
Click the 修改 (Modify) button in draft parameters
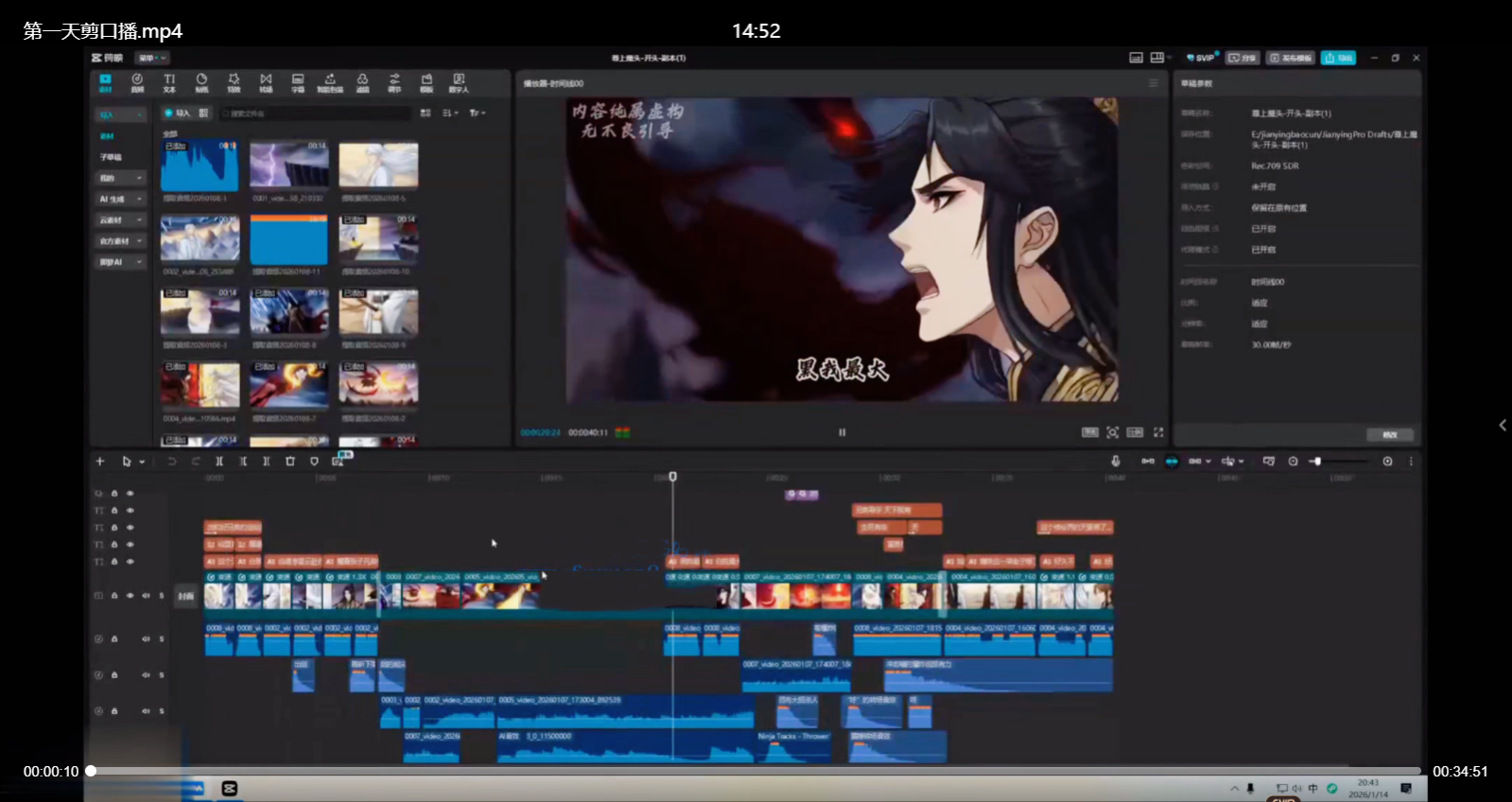click(x=1389, y=435)
